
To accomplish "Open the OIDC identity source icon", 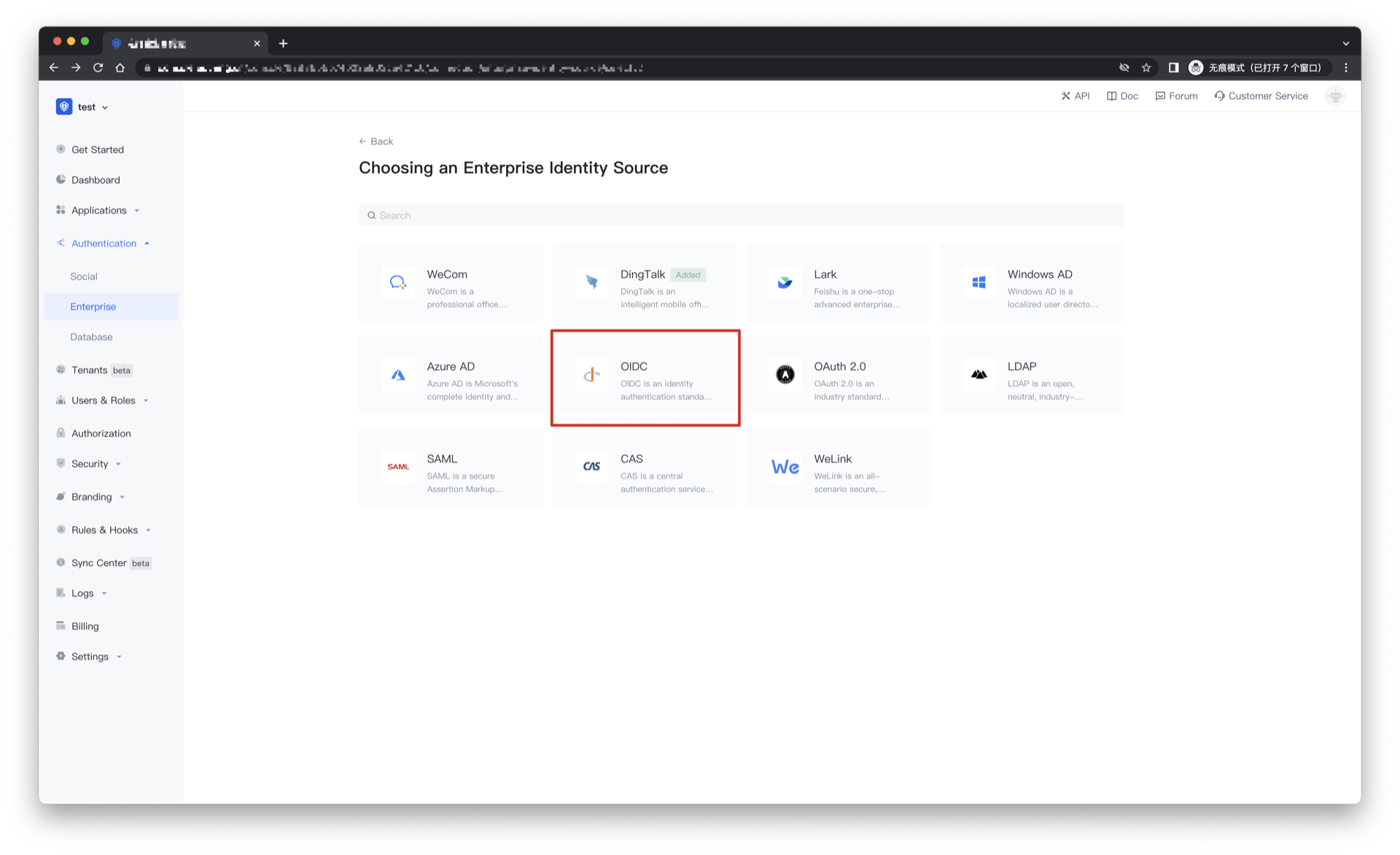I will tap(591, 375).
